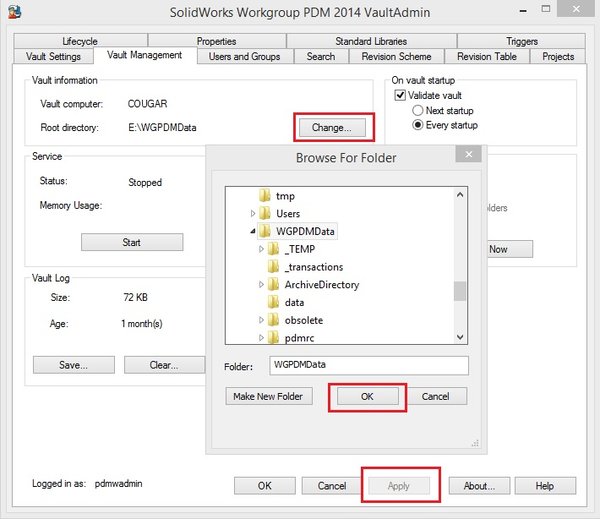Screen dimensions: 600x519
Task: Click Clear... in Vault Log
Action: click(164, 365)
